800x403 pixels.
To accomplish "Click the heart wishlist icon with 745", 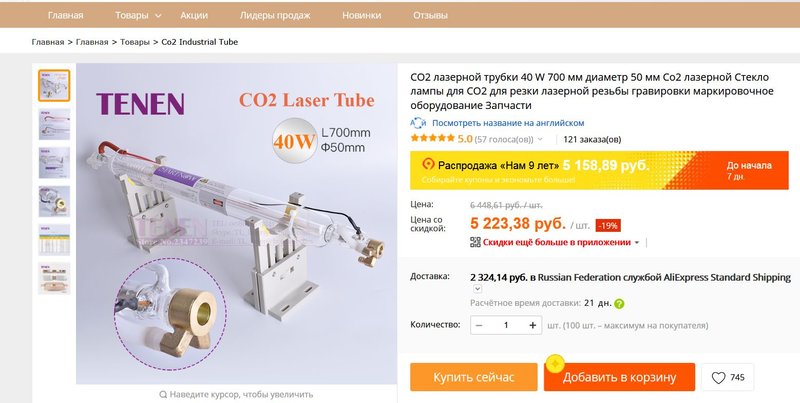I will point(718,378).
